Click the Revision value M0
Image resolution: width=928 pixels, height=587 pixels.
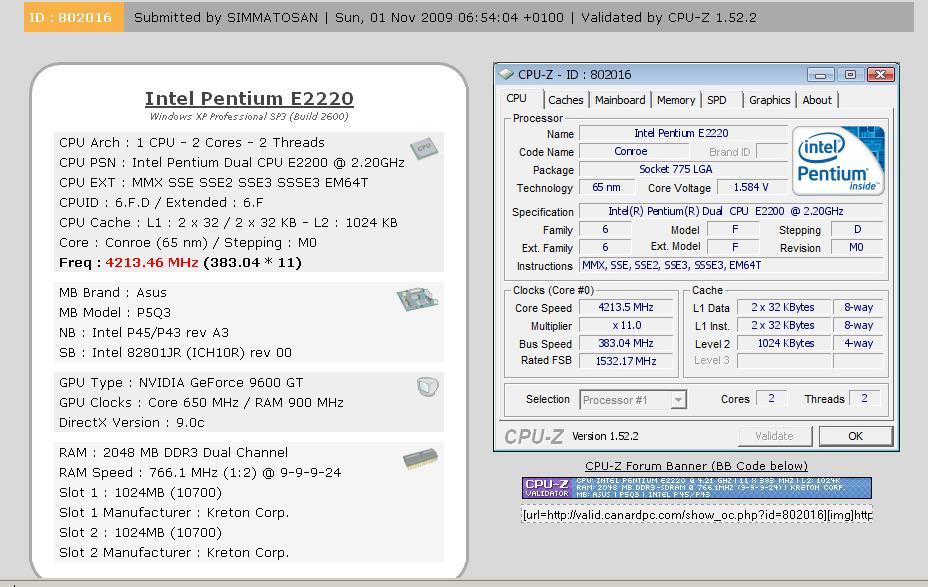[856, 247]
